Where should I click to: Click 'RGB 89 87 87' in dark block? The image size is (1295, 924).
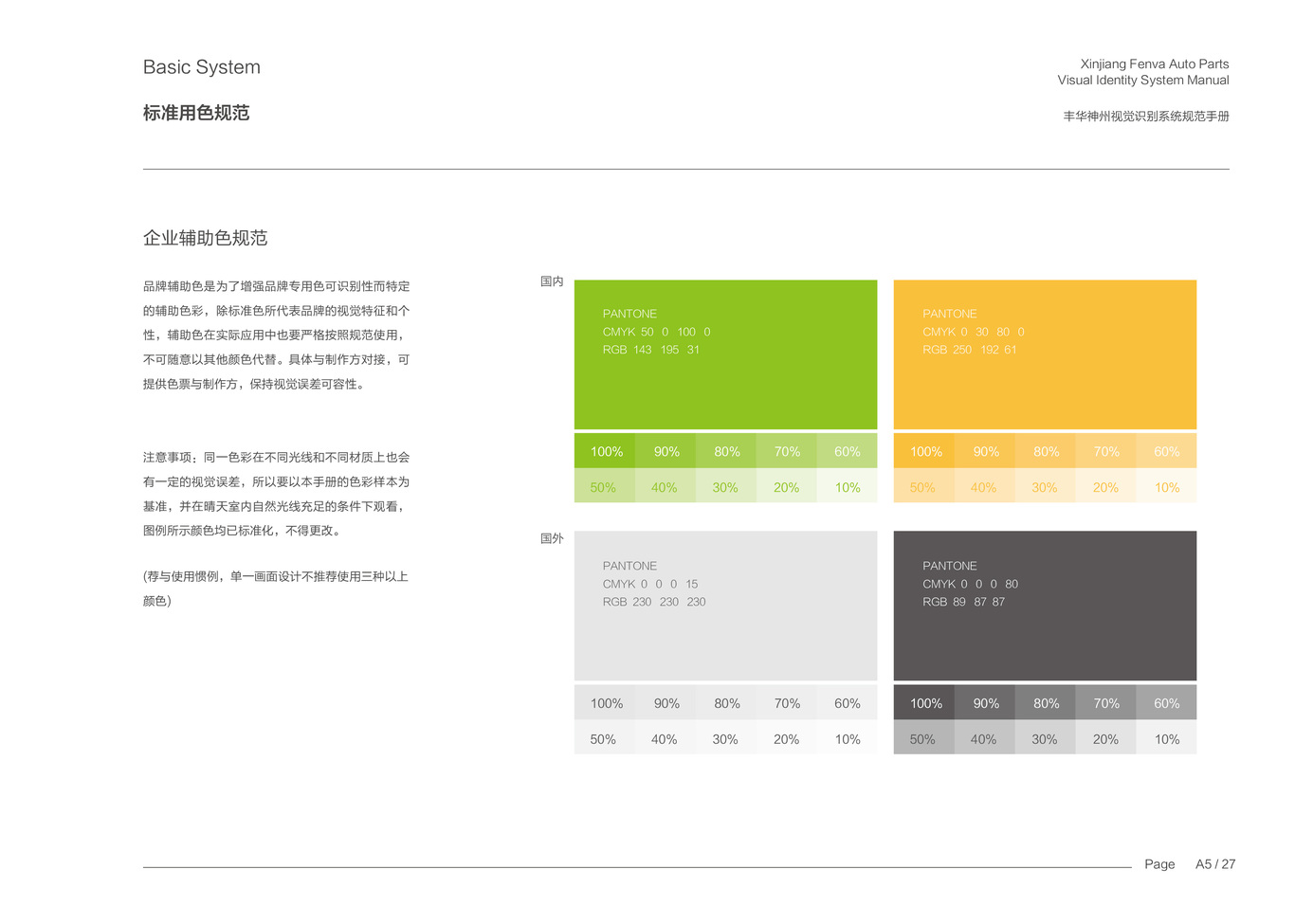coord(963,602)
